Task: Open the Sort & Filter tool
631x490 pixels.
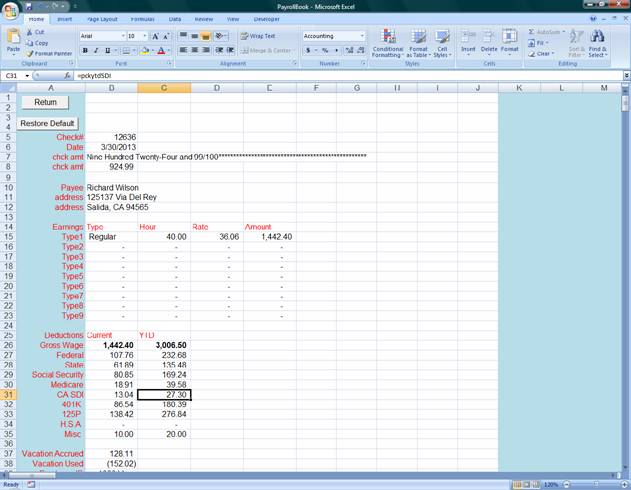Action: (x=577, y=42)
